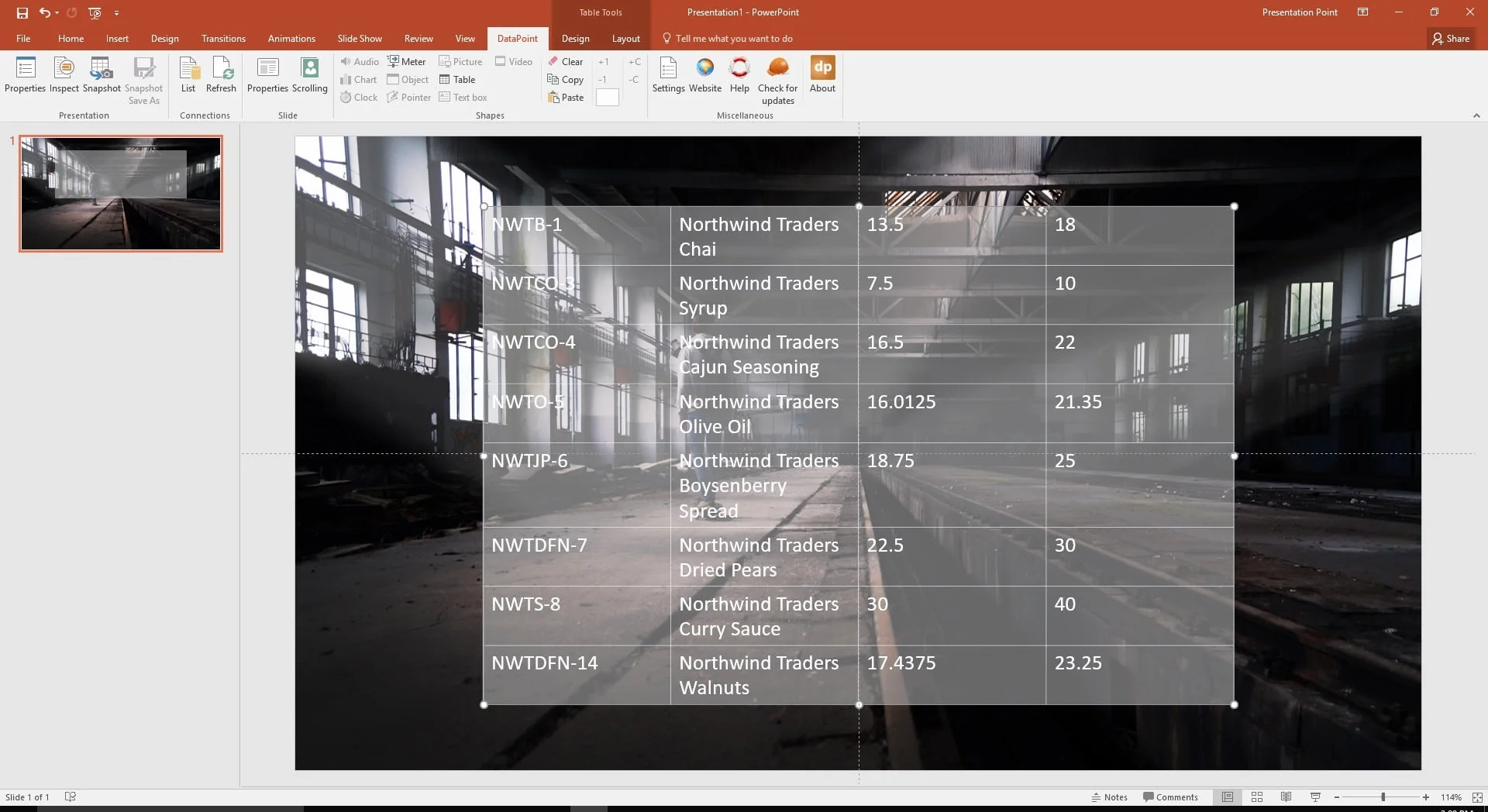The image size is (1488, 812).
Task: Click the Copy button
Action: [566, 79]
